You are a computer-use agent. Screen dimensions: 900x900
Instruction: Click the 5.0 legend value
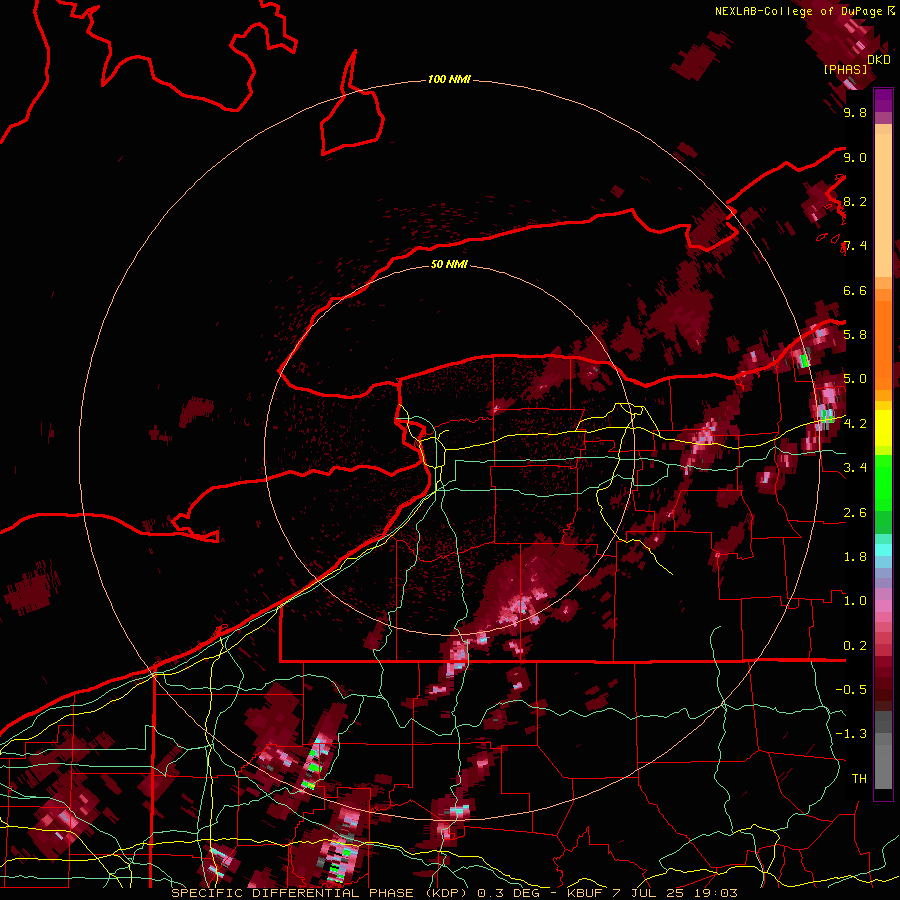[855, 379]
